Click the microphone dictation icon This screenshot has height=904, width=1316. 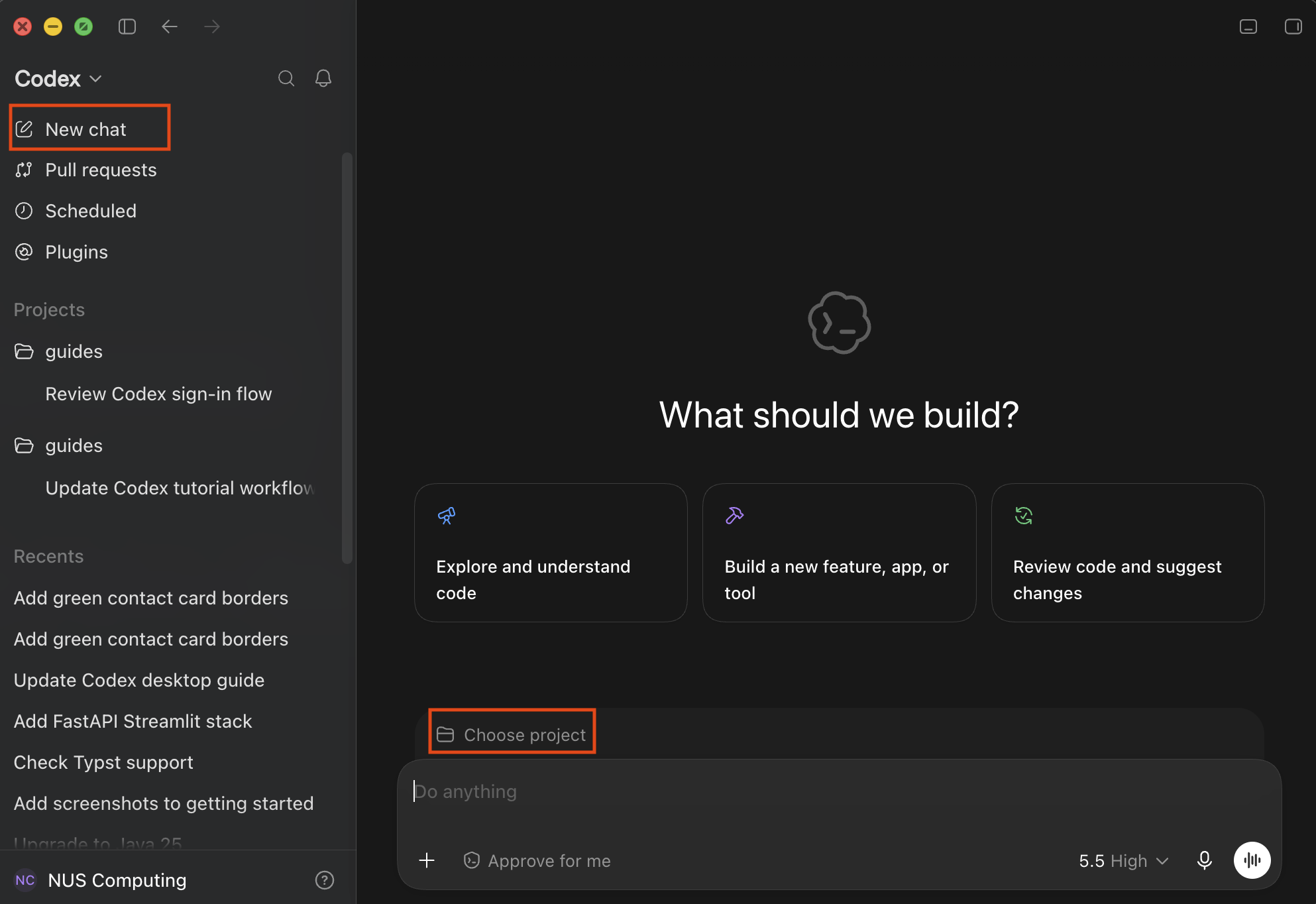click(x=1205, y=860)
